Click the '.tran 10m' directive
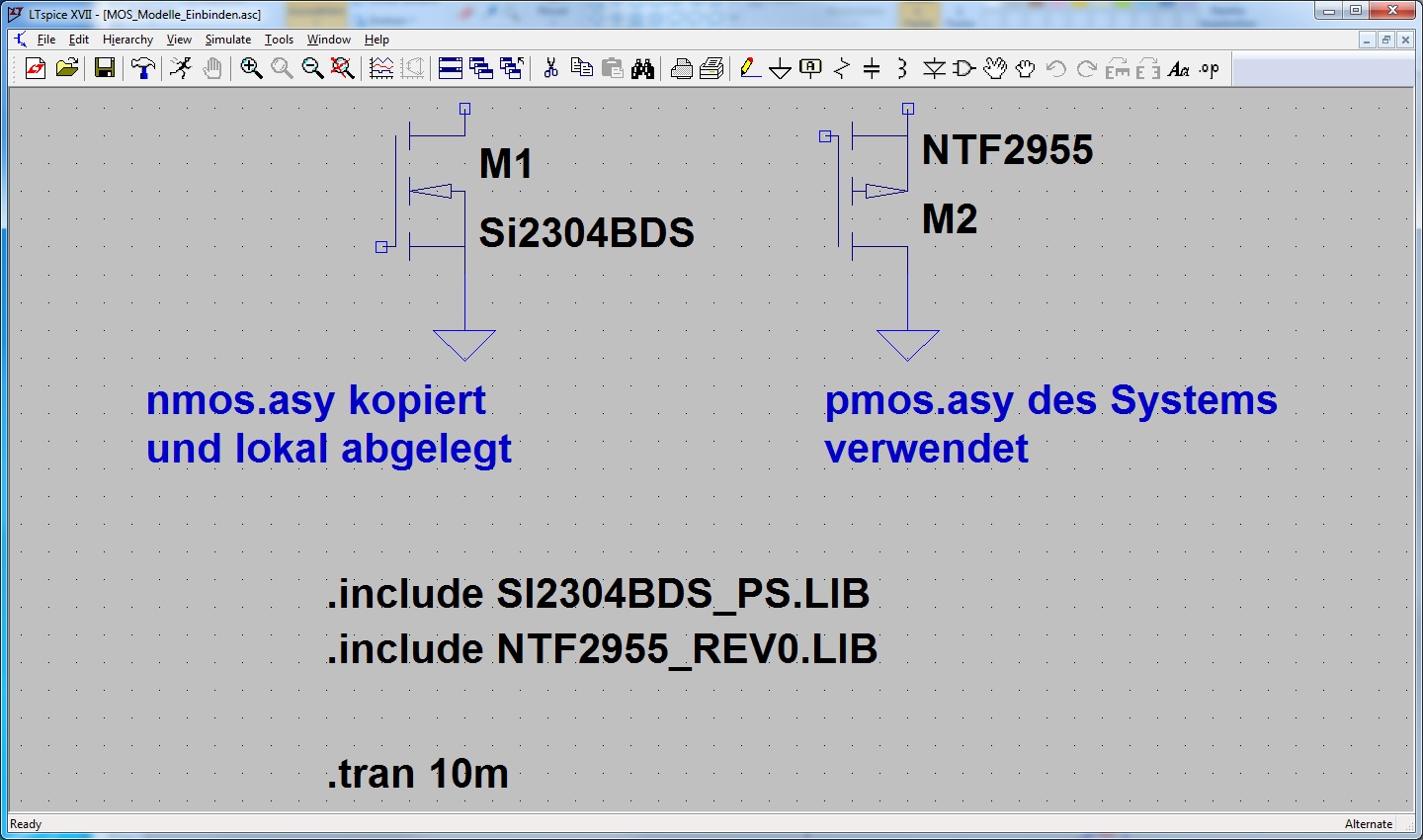The height and width of the screenshot is (840, 1423). pos(418,774)
